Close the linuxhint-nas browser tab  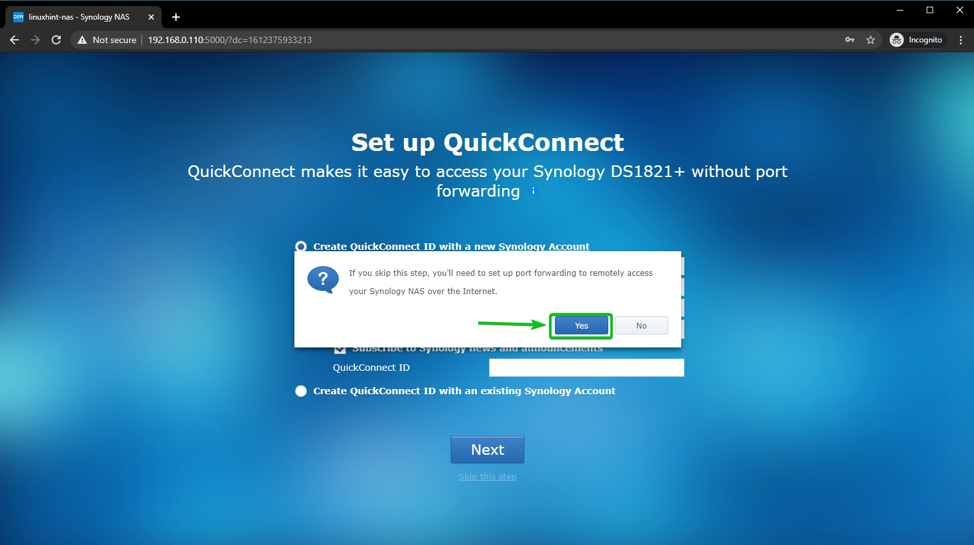click(x=151, y=17)
